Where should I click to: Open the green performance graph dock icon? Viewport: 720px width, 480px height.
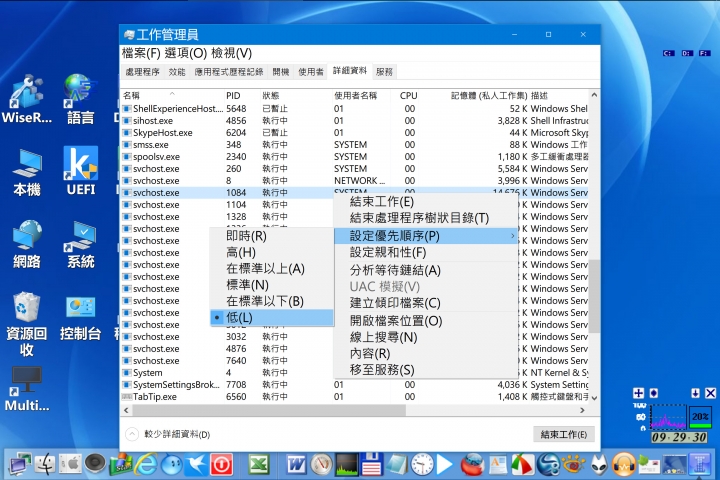point(347,464)
